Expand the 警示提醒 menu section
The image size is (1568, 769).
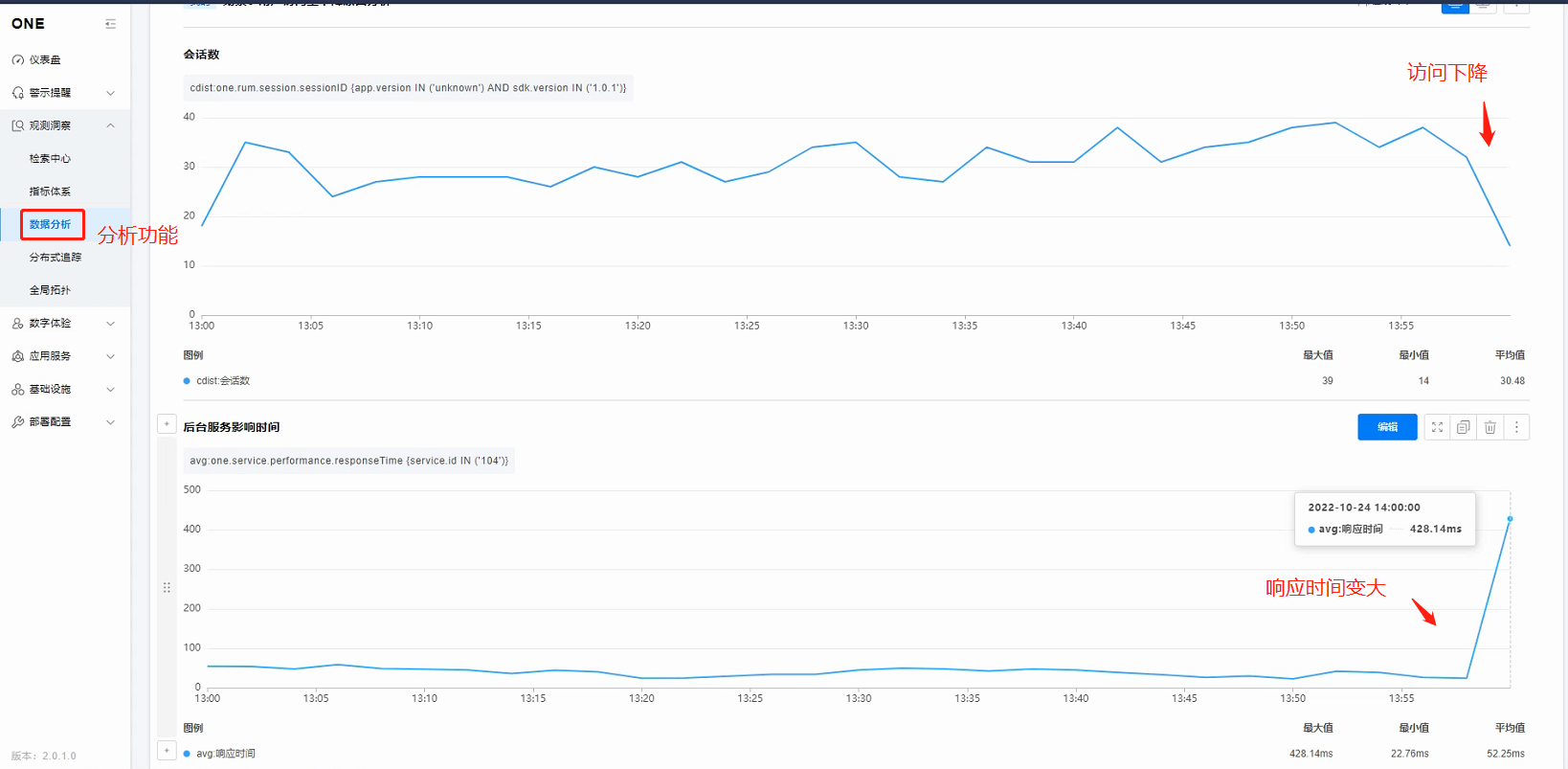64,93
